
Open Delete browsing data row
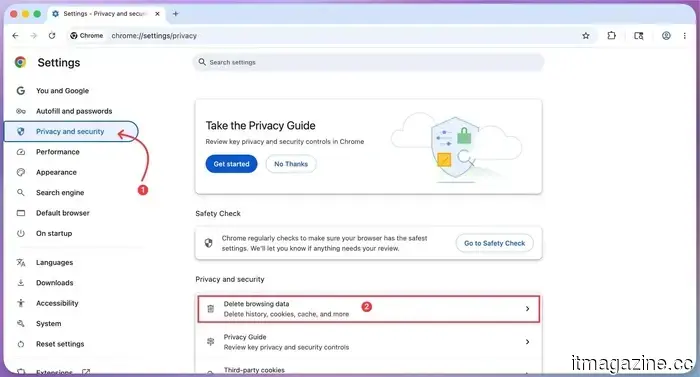coord(369,309)
